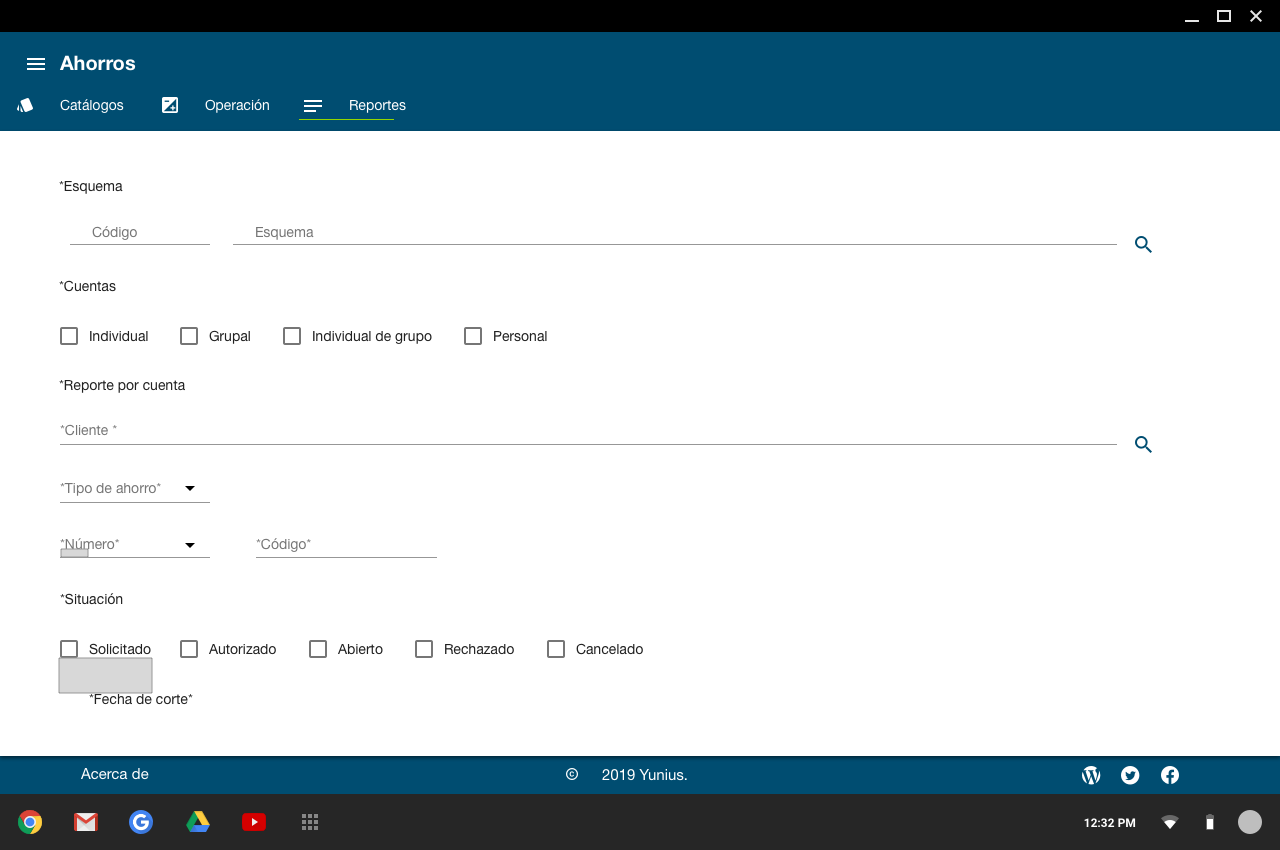Viewport: 1280px width, 850px height.
Task: Click the search icon beside Cliente field
Action: pyautogui.click(x=1143, y=444)
